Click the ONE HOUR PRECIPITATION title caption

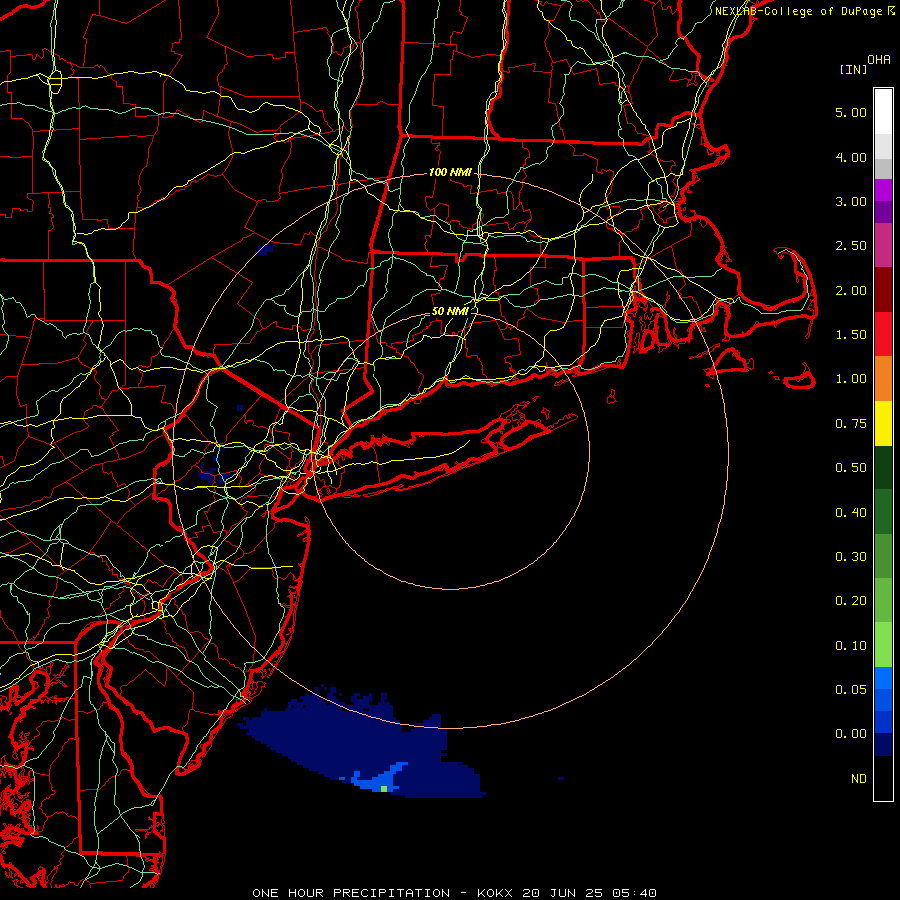click(x=454, y=893)
